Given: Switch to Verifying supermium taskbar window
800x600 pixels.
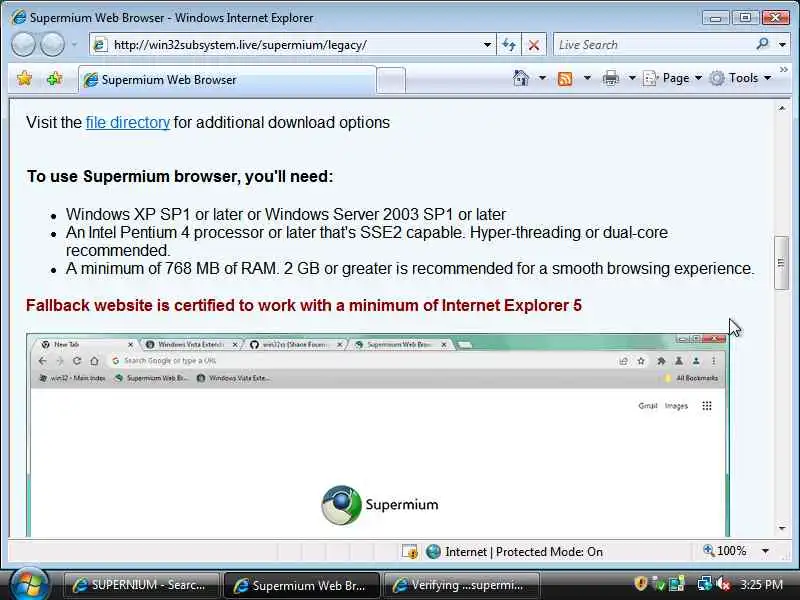Looking at the screenshot, I should [x=461, y=585].
